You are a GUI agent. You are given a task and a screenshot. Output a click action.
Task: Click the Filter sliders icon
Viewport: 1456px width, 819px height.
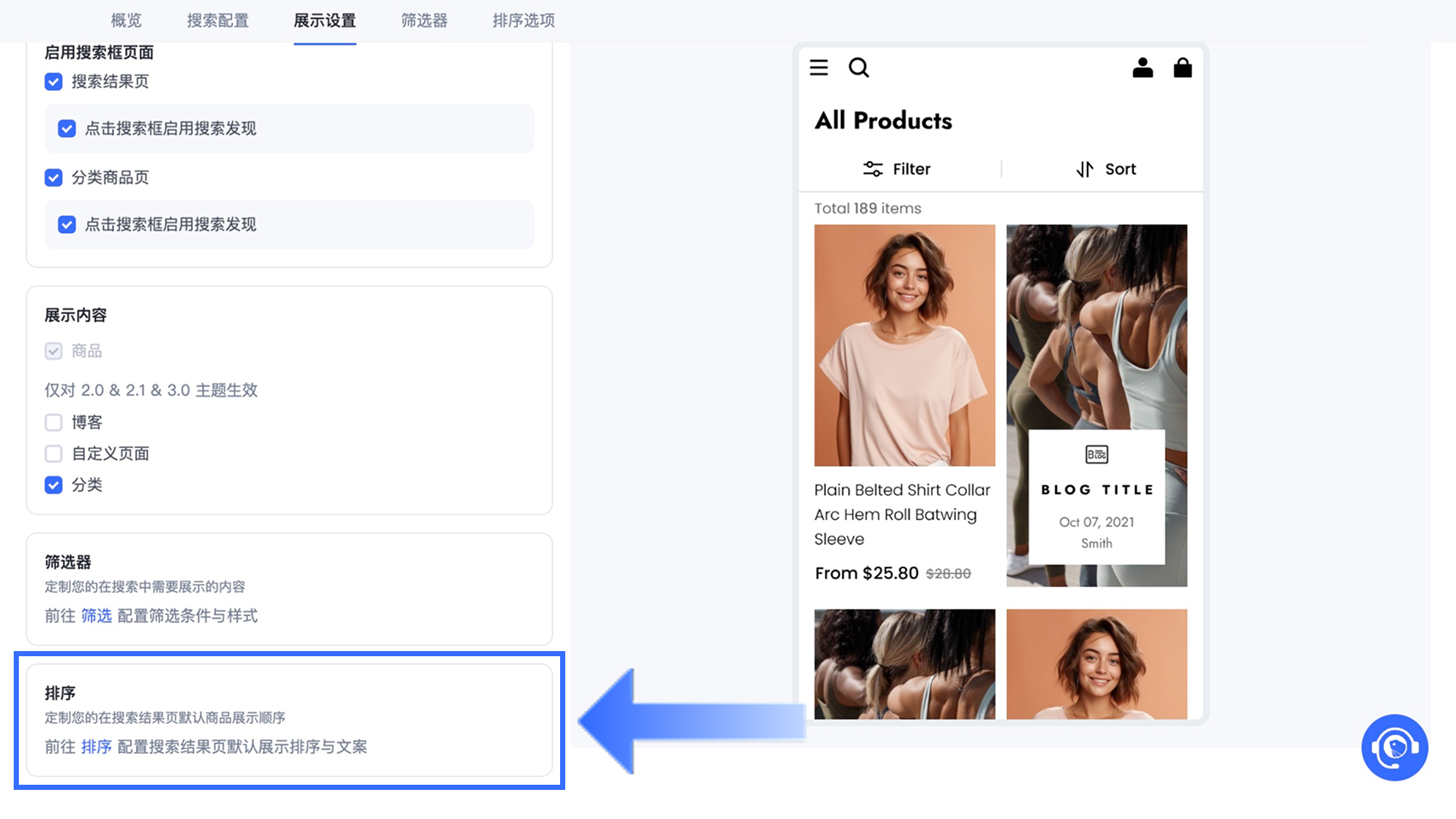(x=873, y=169)
